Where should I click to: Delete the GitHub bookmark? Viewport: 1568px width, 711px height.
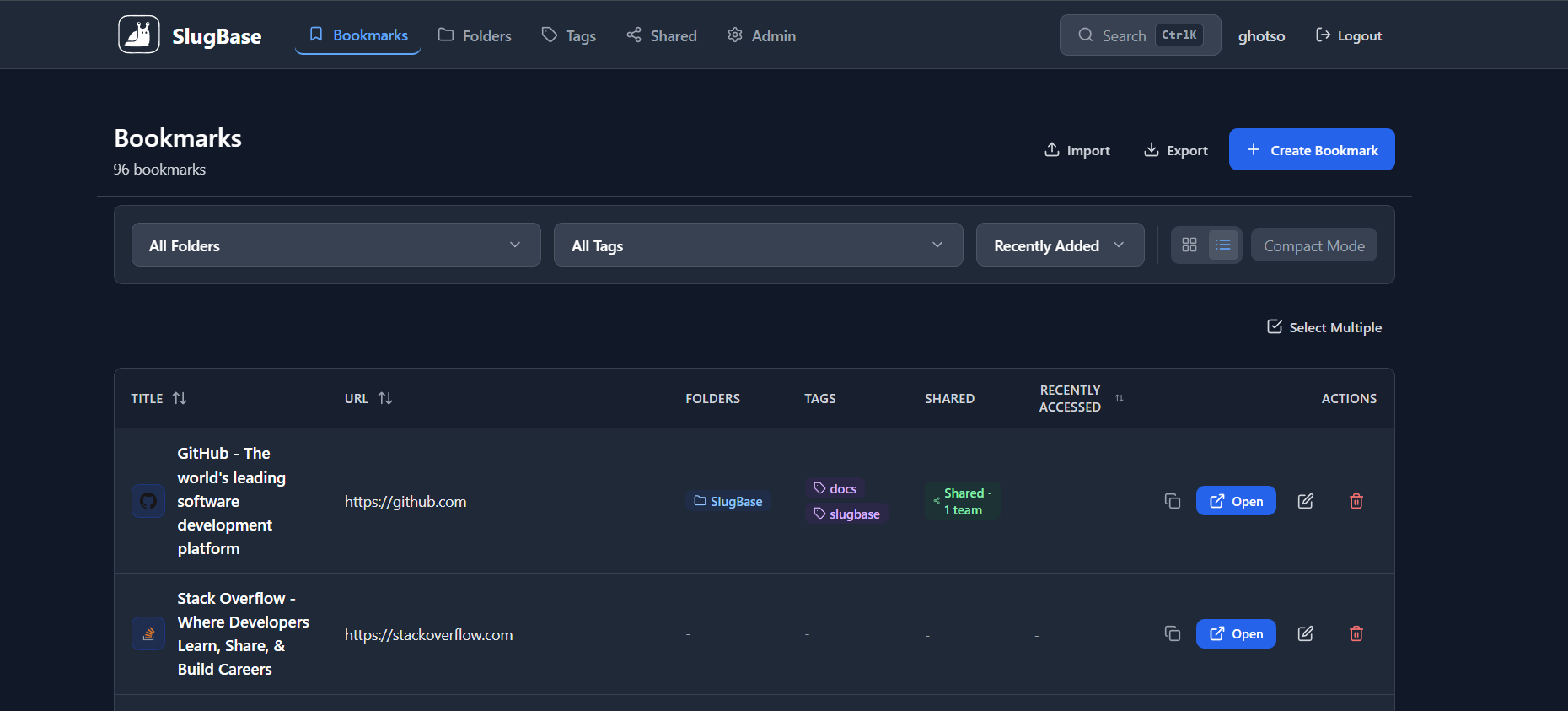click(x=1356, y=501)
